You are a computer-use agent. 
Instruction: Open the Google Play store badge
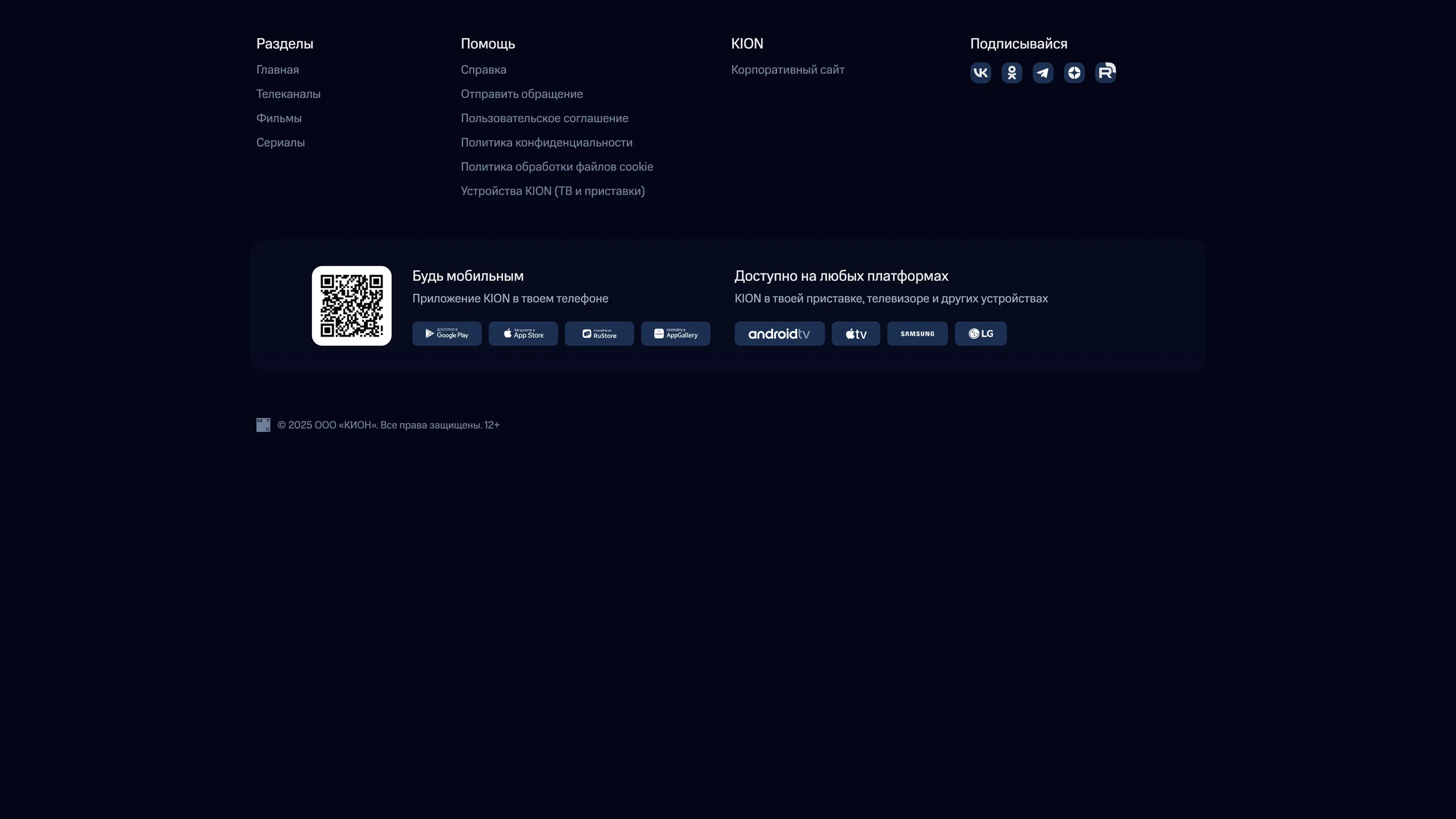[x=447, y=334]
